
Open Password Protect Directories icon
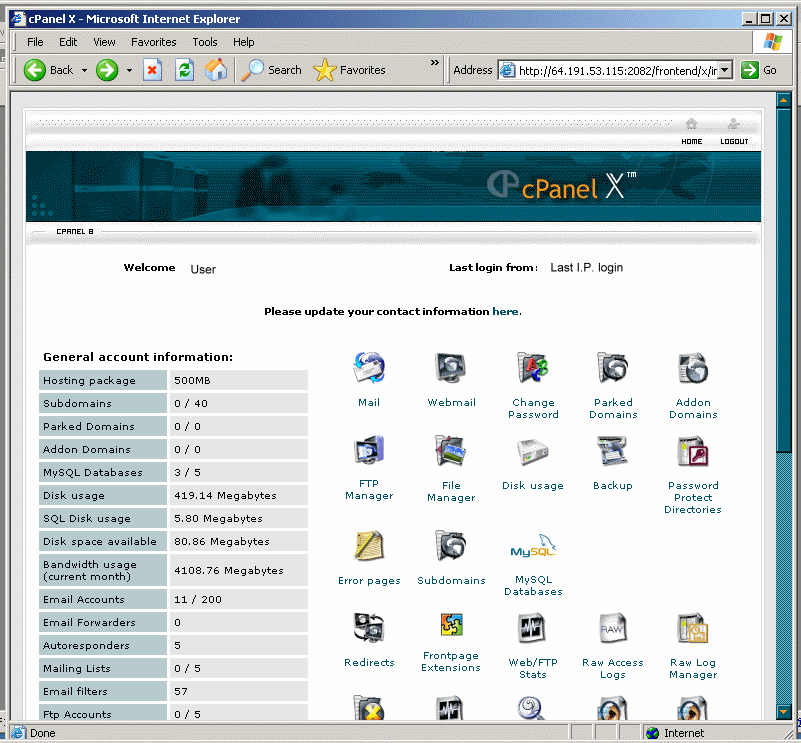tap(693, 452)
